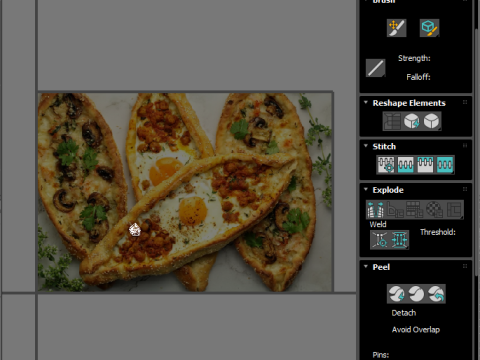Click the Pins: label in Peel
The image size is (480, 360).
pyautogui.click(x=381, y=355)
